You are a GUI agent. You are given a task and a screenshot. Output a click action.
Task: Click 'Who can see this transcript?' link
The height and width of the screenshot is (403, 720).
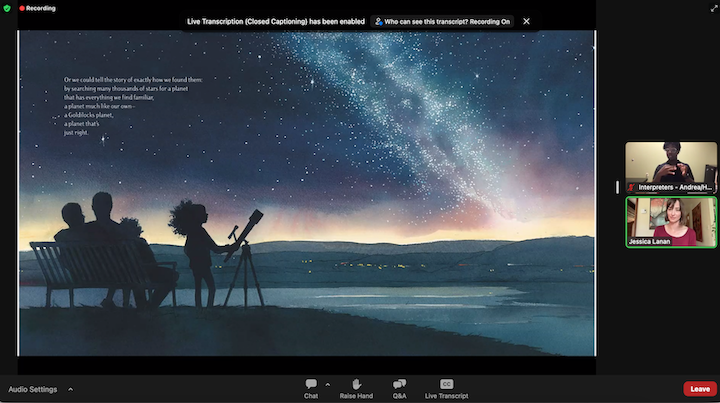pos(443,22)
